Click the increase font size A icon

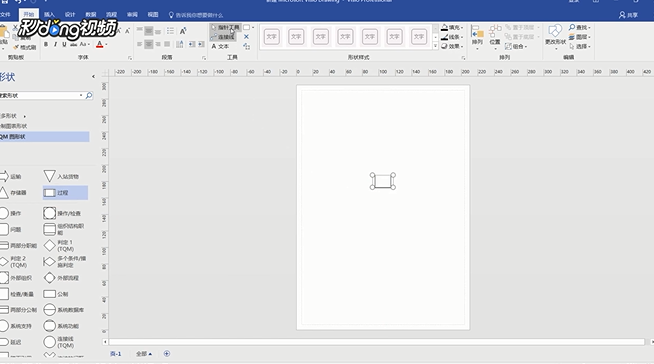tap(119, 31)
